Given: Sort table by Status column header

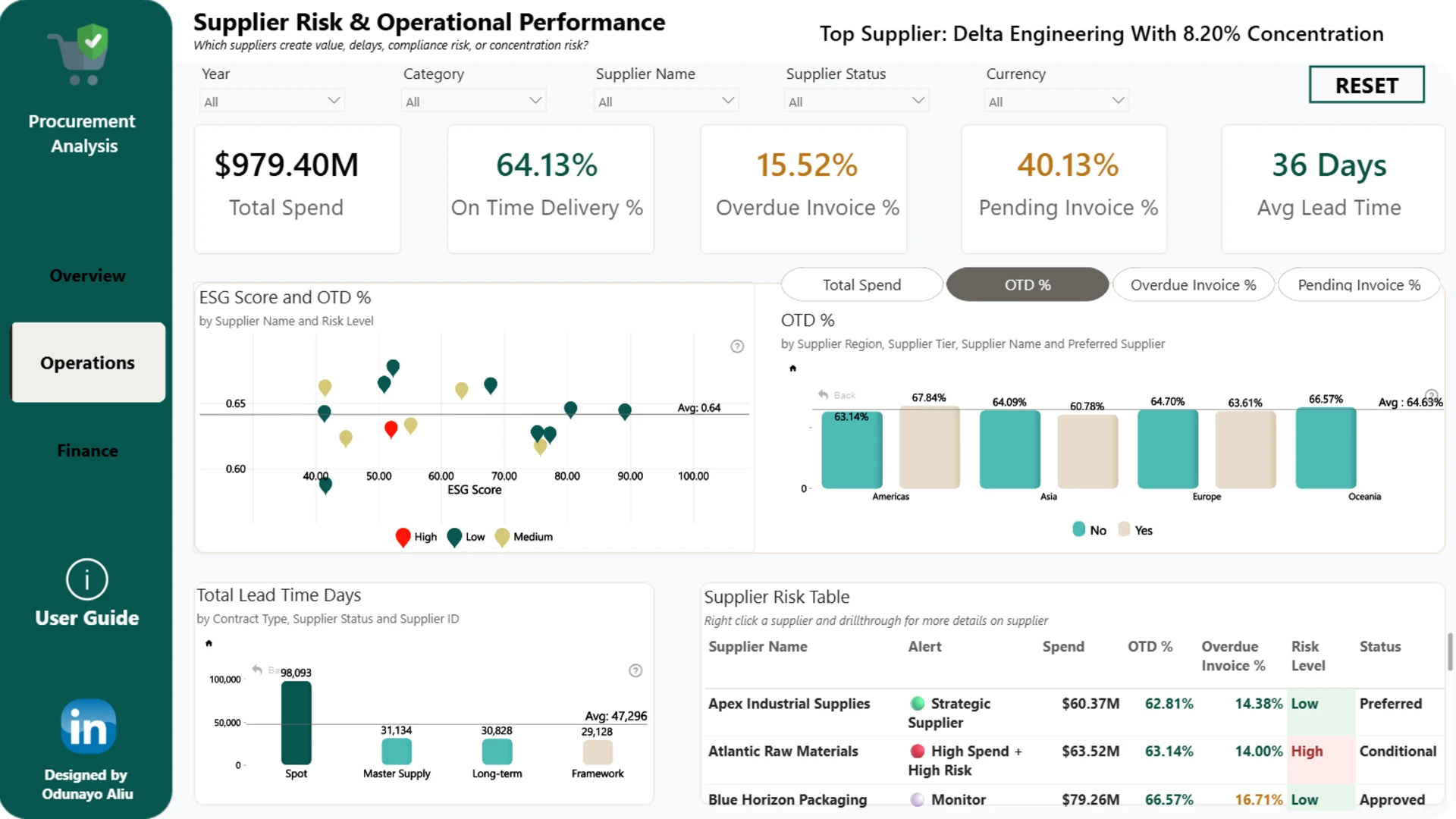Looking at the screenshot, I should click(x=1379, y=647).
